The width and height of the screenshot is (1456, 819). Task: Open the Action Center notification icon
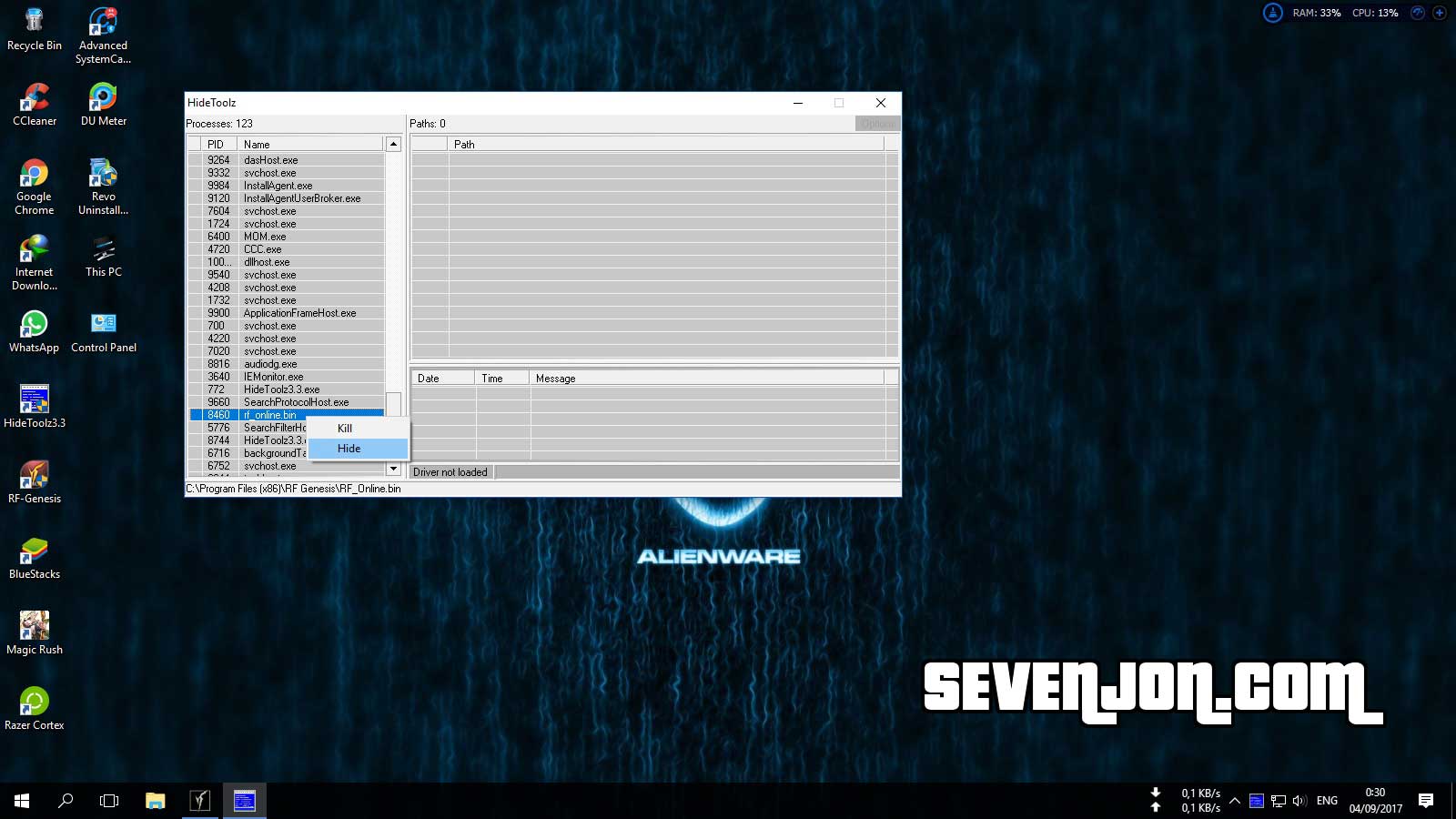(1426, 801)
